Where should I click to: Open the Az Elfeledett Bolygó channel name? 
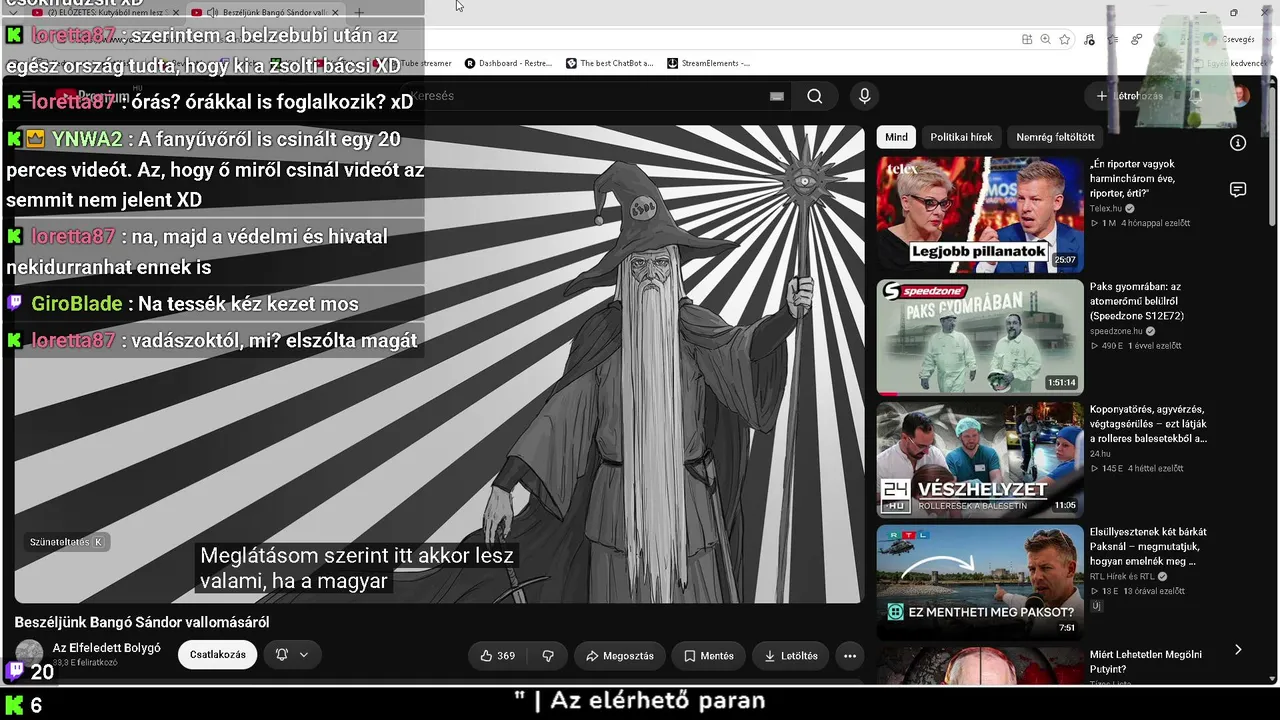tap(106, 648)
